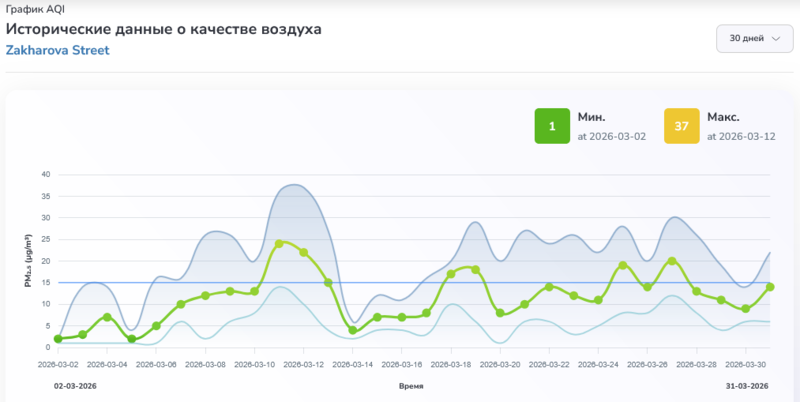
Task: Click the x-axis label 2026-03-26
Action: (648, 365)
